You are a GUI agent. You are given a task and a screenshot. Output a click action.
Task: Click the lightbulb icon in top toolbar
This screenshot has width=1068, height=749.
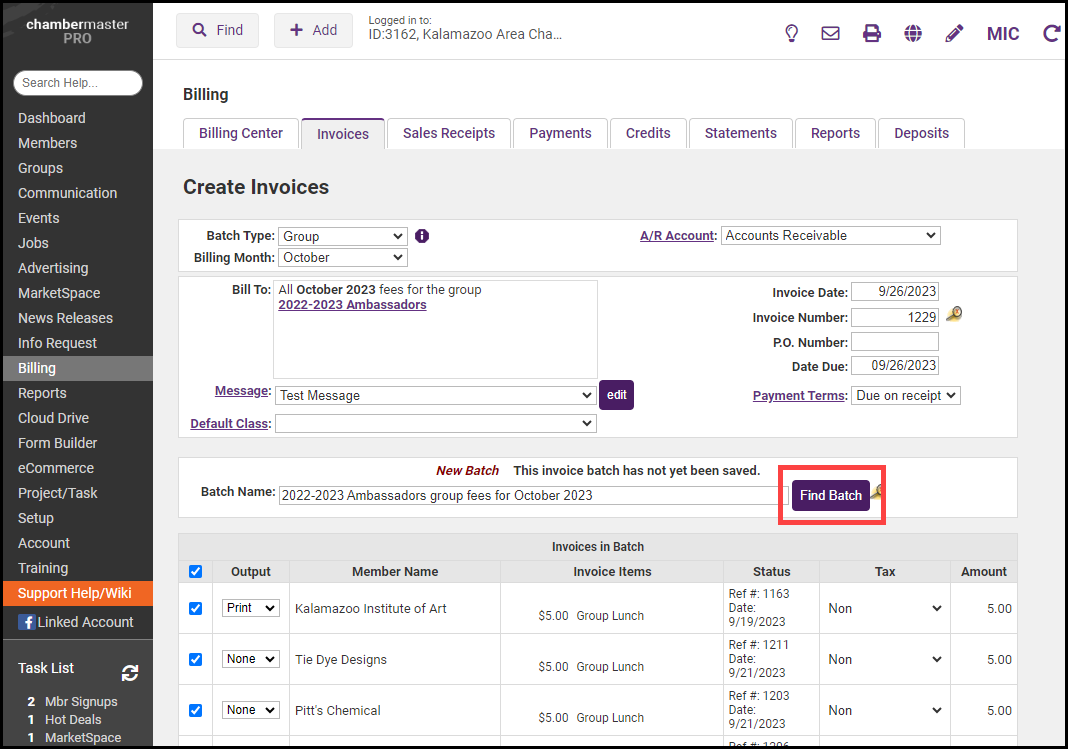pyautogui.click(x=791, y=33)
